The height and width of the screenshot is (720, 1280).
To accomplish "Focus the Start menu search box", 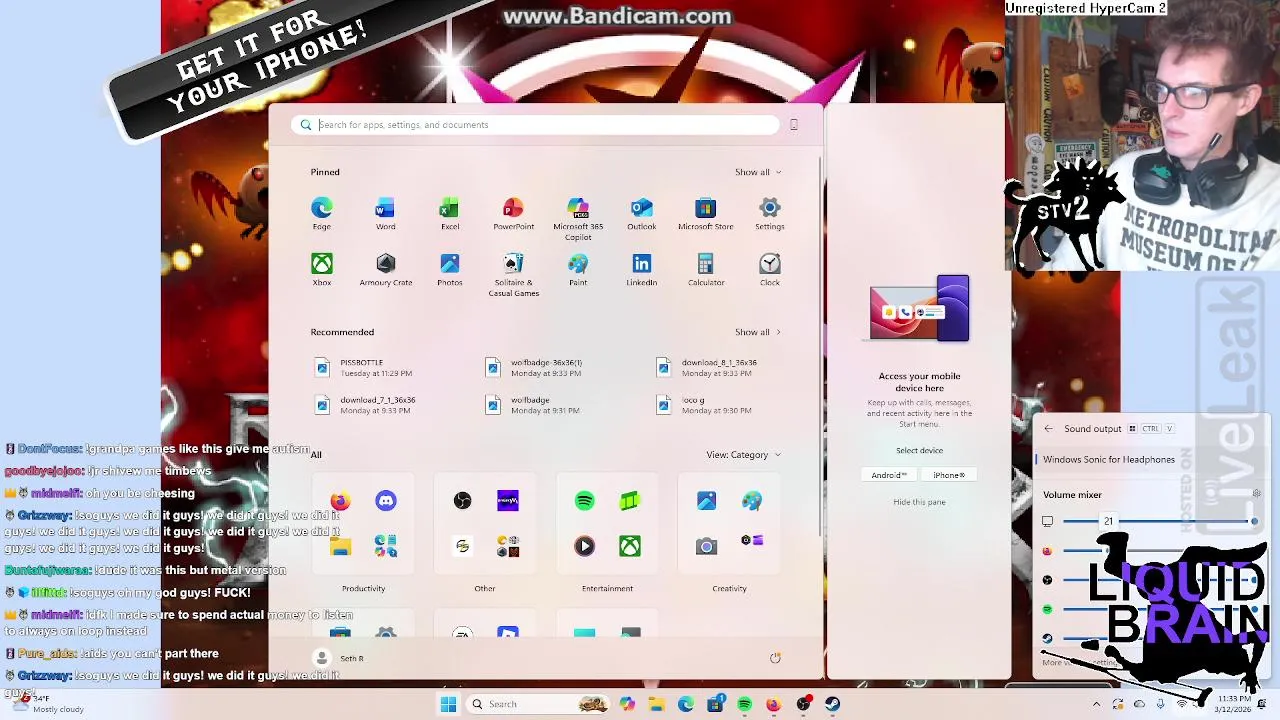I will coord(536,125).
